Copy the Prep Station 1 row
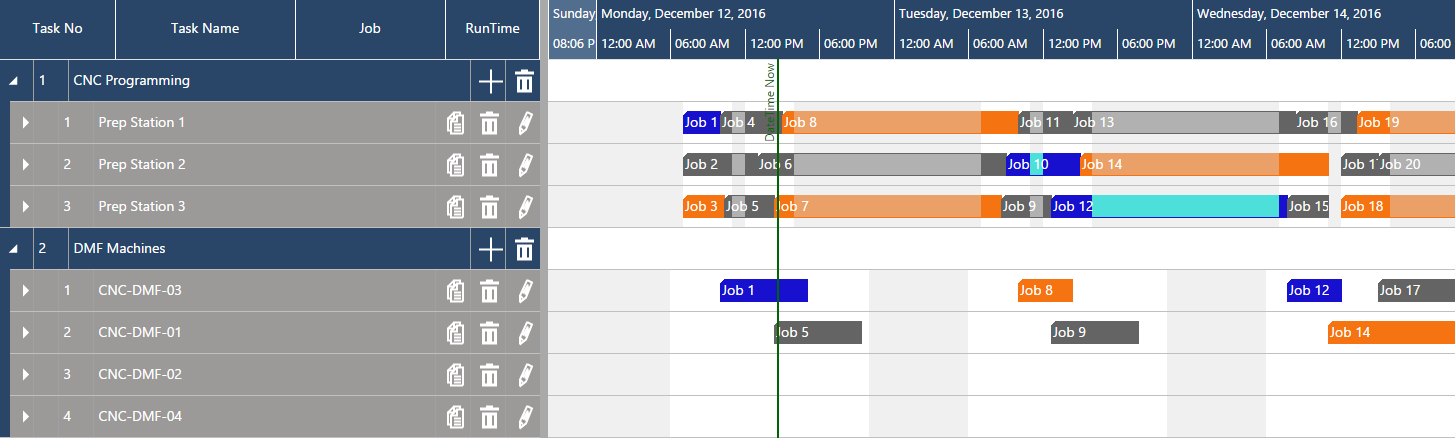 tap(455, 123)
